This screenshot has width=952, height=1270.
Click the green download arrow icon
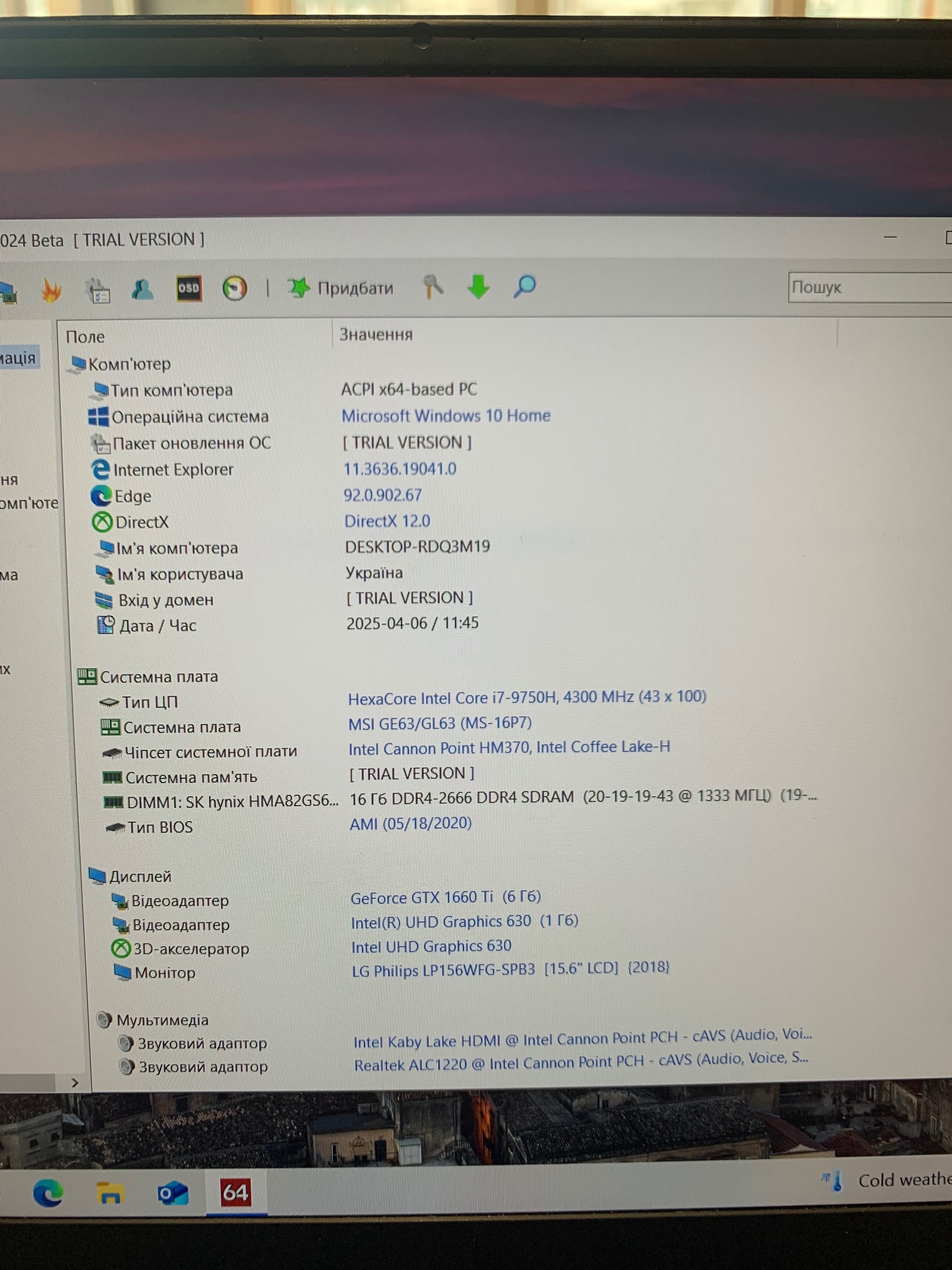point(478,287)
